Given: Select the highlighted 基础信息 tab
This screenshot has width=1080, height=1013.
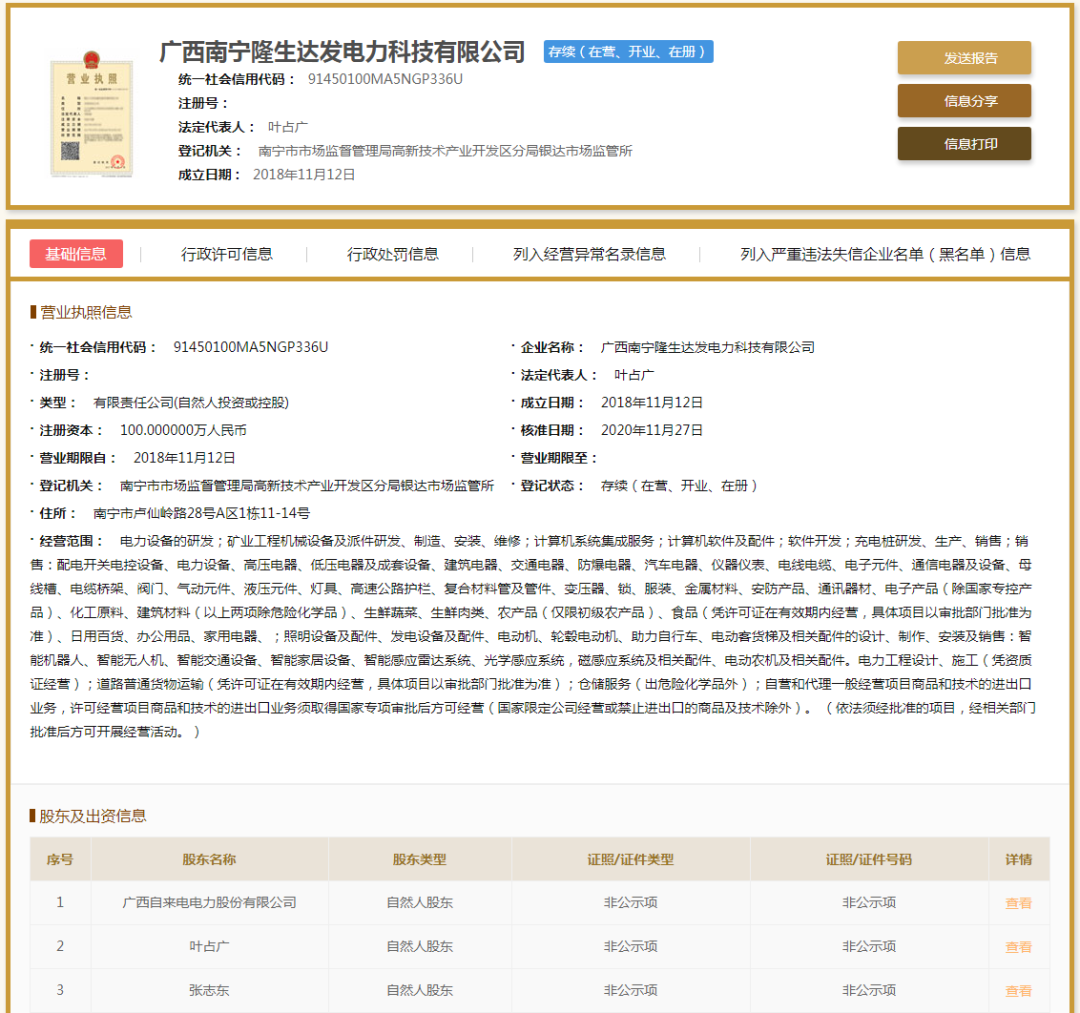Looking at the screenshot, I should 76,253.
